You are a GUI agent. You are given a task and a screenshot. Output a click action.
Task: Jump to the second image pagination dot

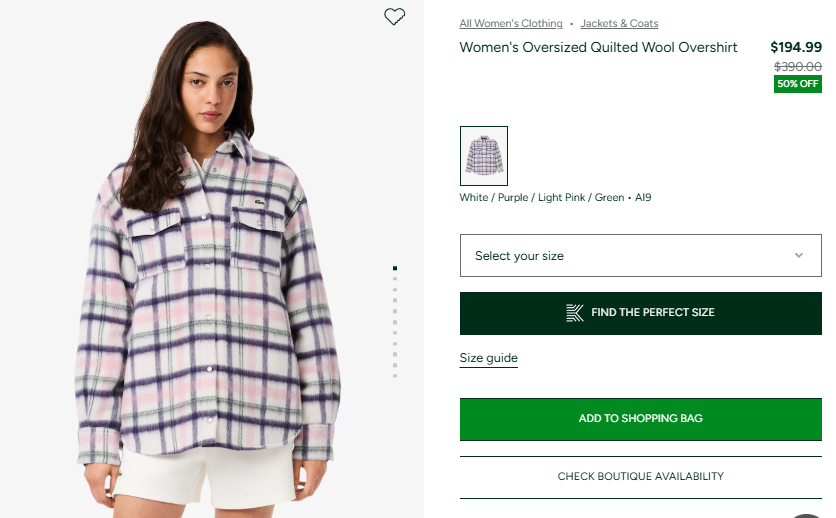tap(395, 279)
